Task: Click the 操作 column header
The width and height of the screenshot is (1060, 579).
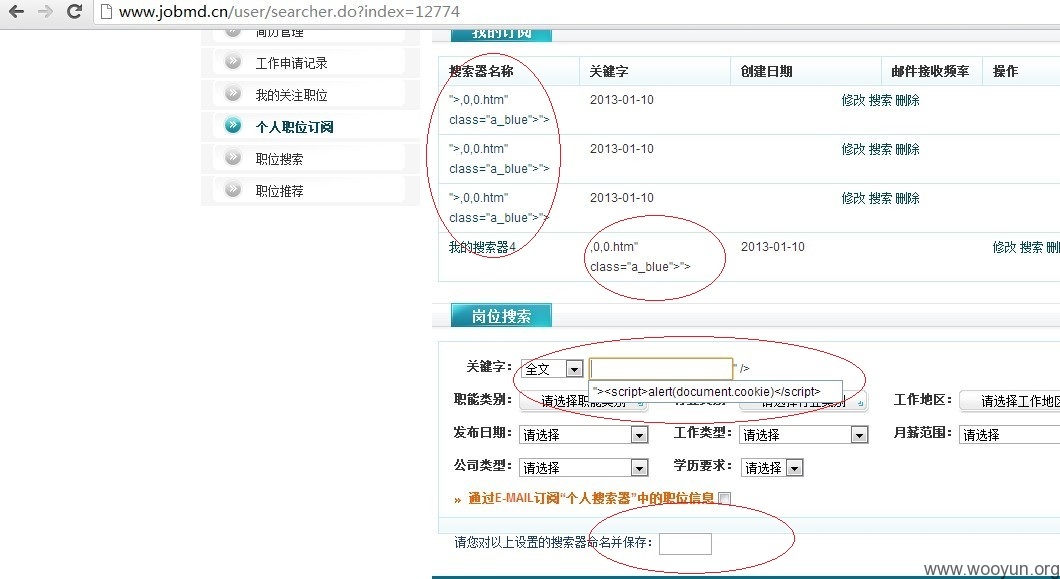Action: (1005, 71)
